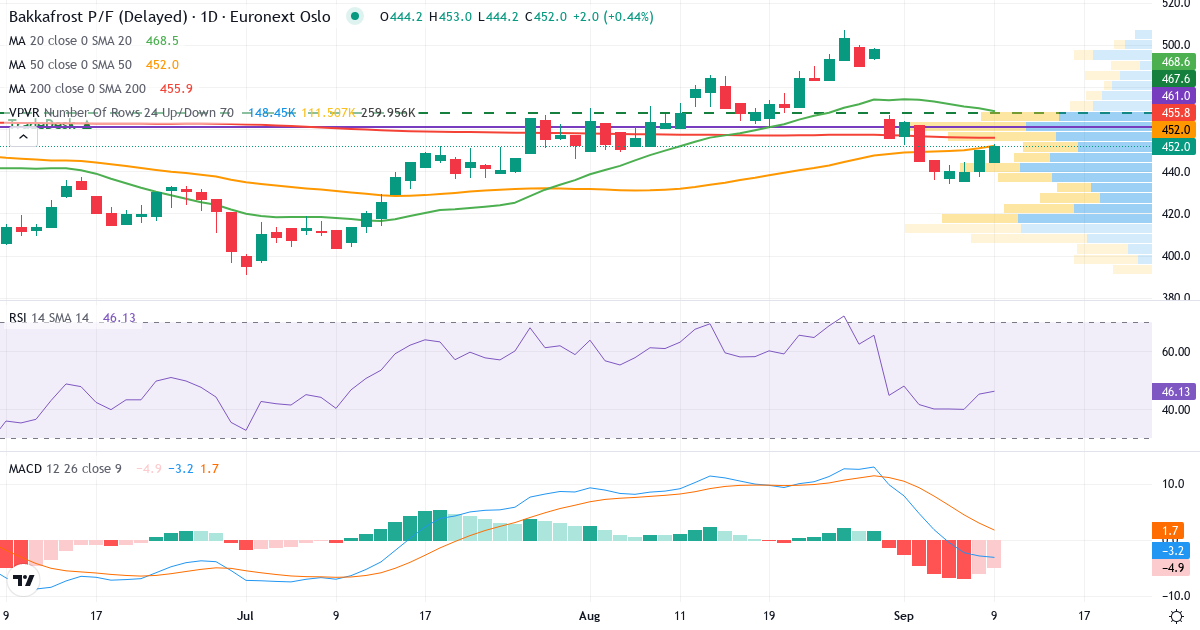Click the MA 20 value 468.5
This screenshot has width=1200, height=630.
tap(162, 41)
